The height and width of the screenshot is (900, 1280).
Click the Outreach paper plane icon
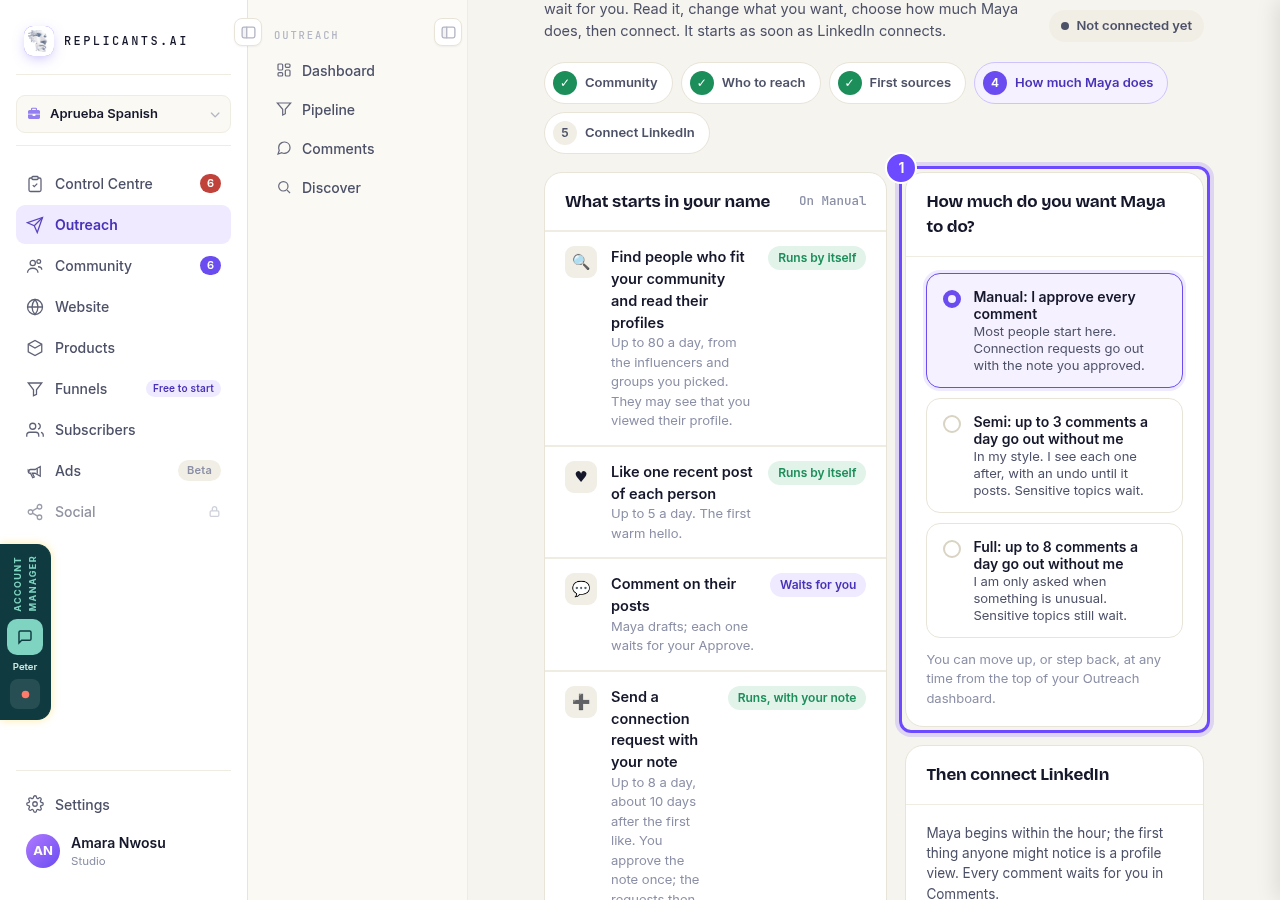click(x=35, y=225)
